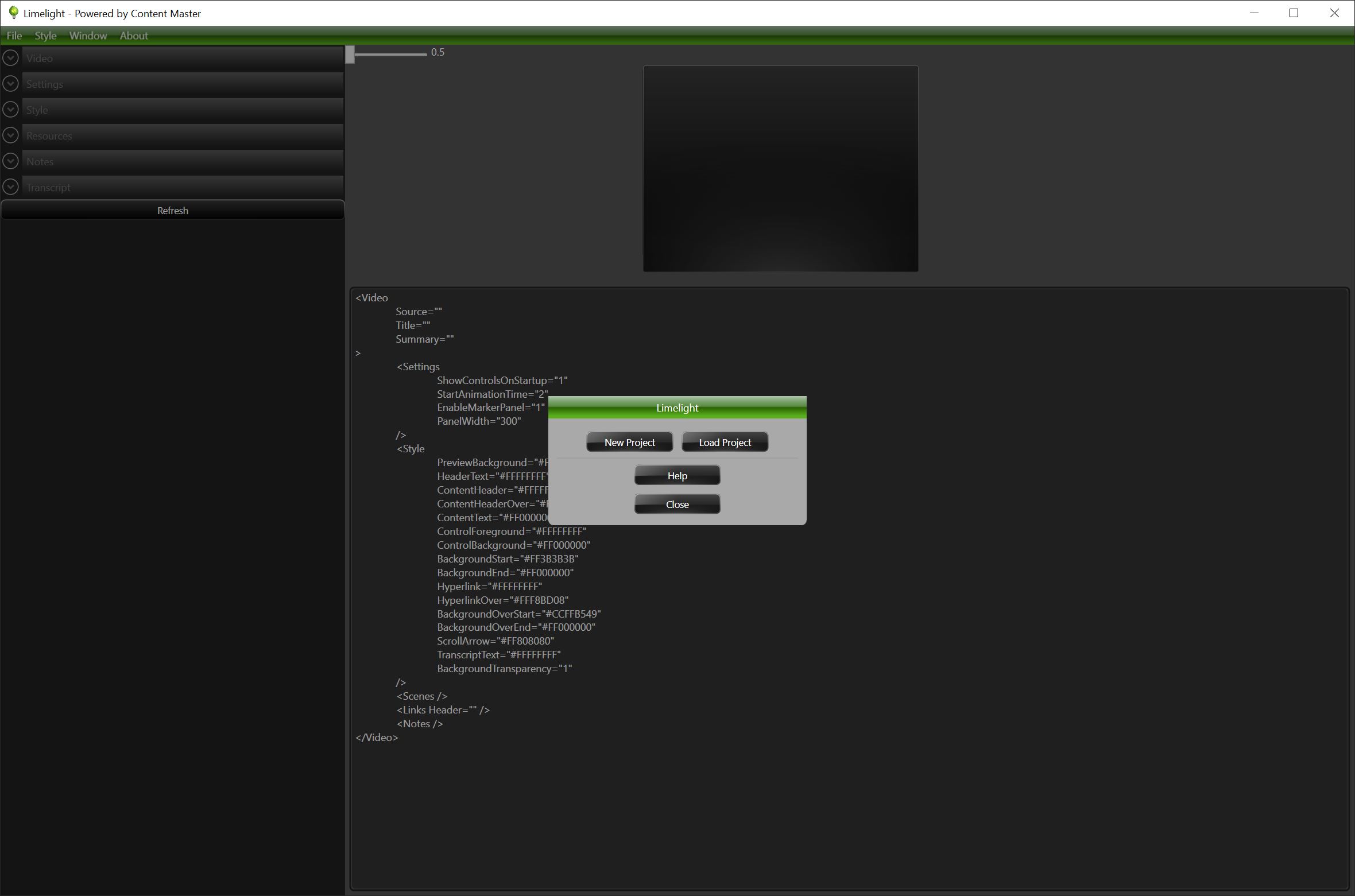
Task: Click the Limelight app icon in title bar
Action: pos(13,13)
